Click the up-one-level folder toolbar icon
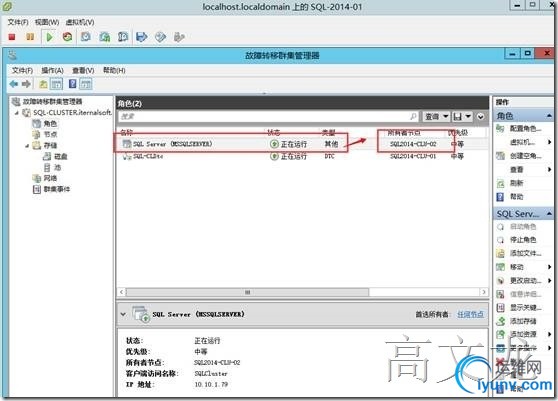Viewport: 558px width, 401px height. 43,84
